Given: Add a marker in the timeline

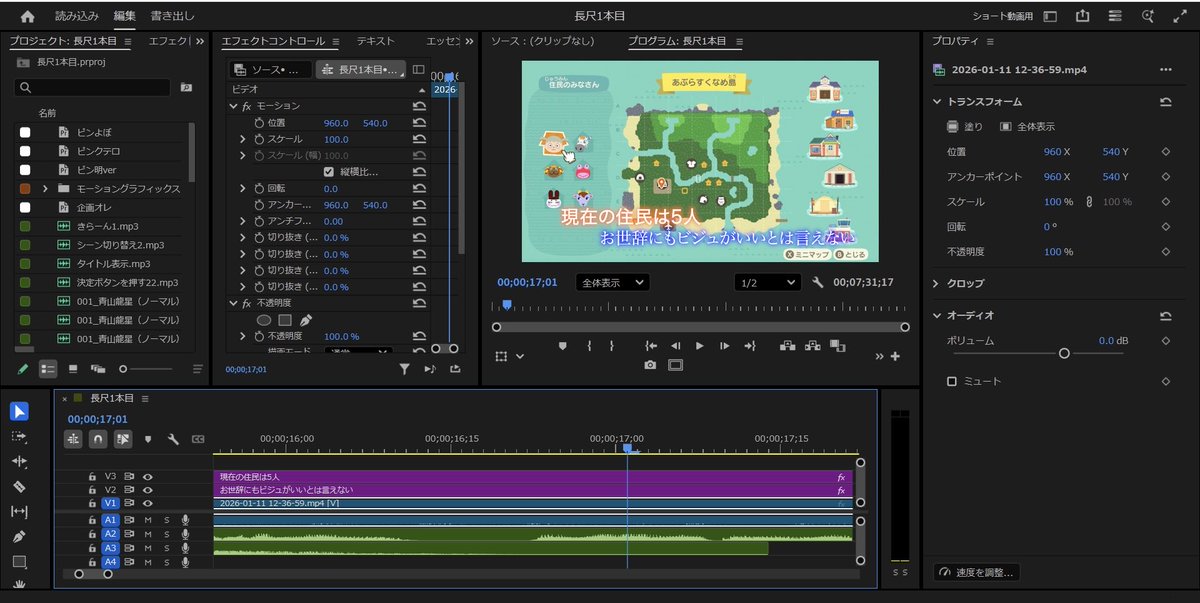Looking at the screenshot, I should pyautogui.click(x=148, y=439).
